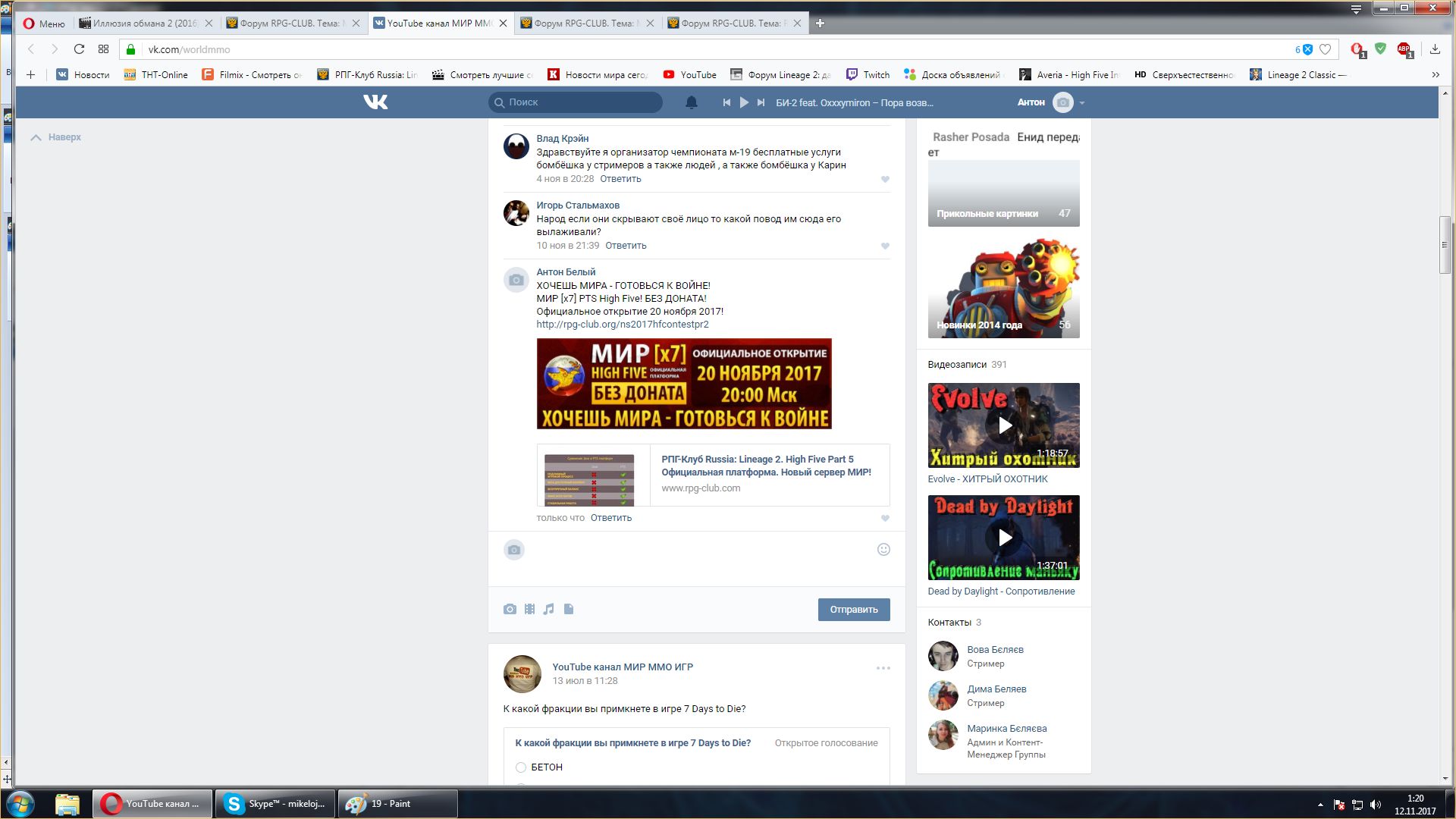This screenshot has height=819, width=1456.
Task: Open the Opera tab menu icon
Action: click(1356, 9)
